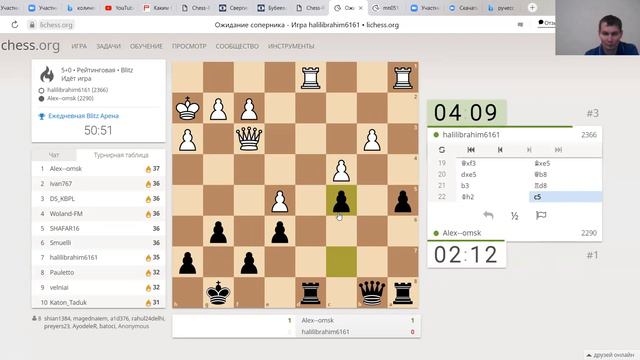The width and height of the screenshot is (640, 360).
Task: Open the друзей онлайн friends box
Action: [611, 355]
